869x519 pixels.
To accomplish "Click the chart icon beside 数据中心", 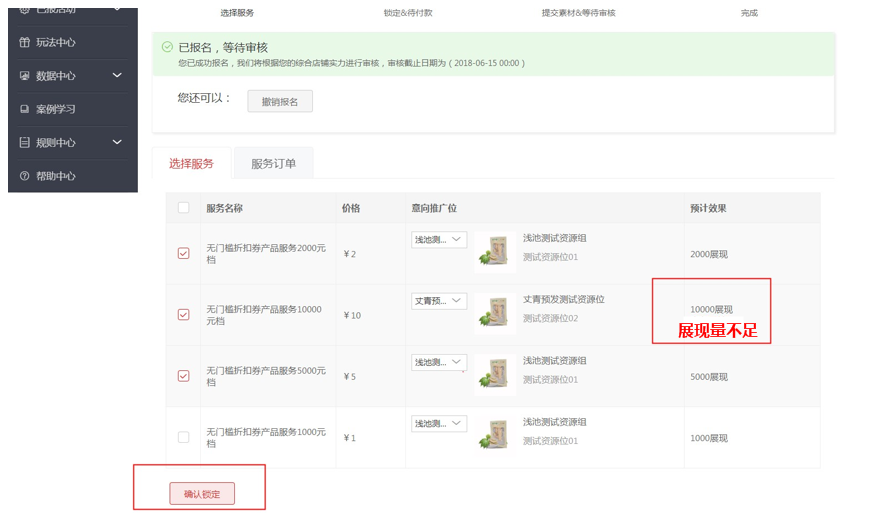I will (25, 76).
